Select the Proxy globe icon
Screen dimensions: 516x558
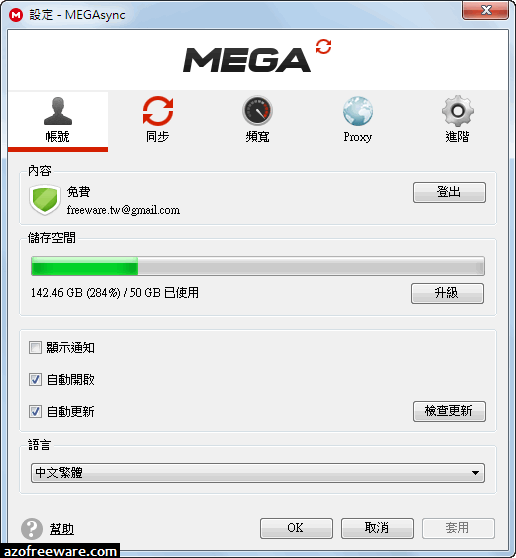(358, 111)
